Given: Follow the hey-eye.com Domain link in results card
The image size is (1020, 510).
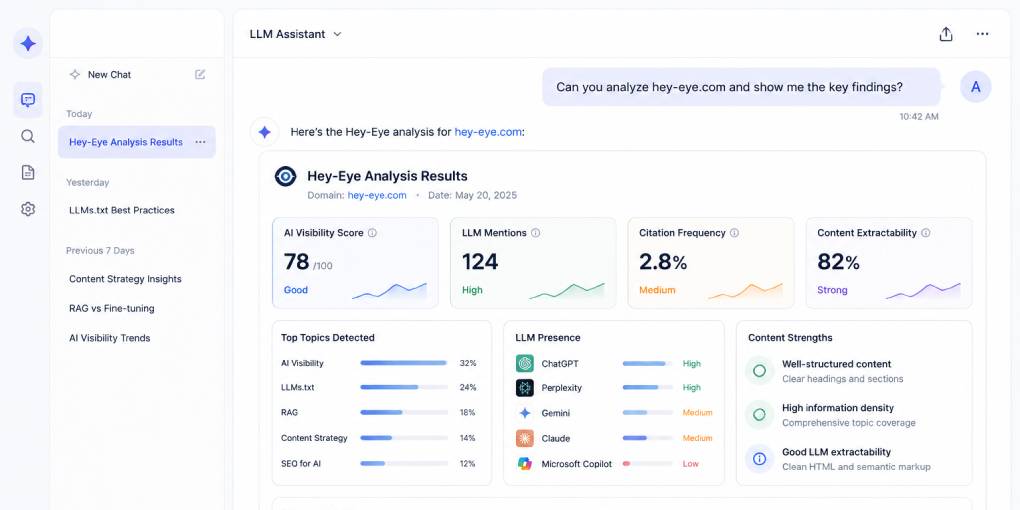Looking at the screenshot, I should (x=377, y=195).
